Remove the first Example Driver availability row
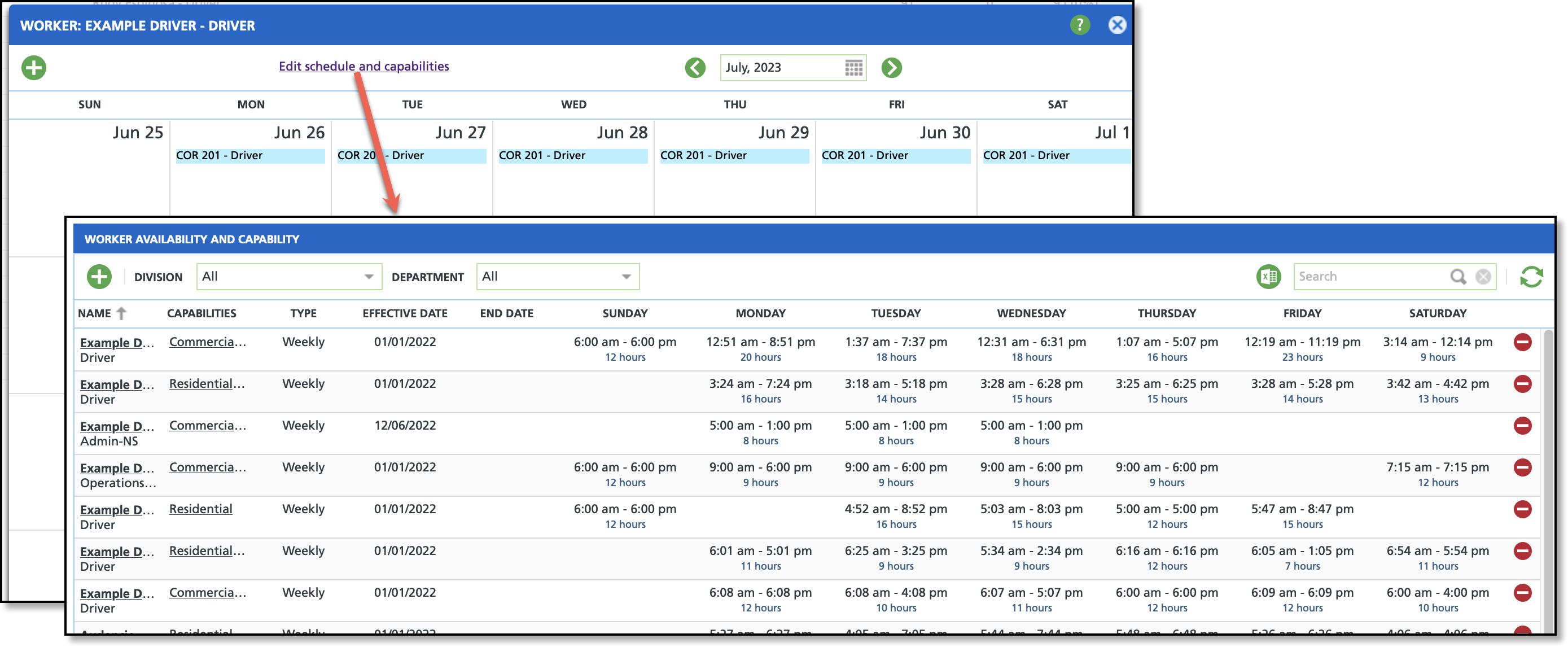Screen dimensions: 1568x647 coord(1522,342)
